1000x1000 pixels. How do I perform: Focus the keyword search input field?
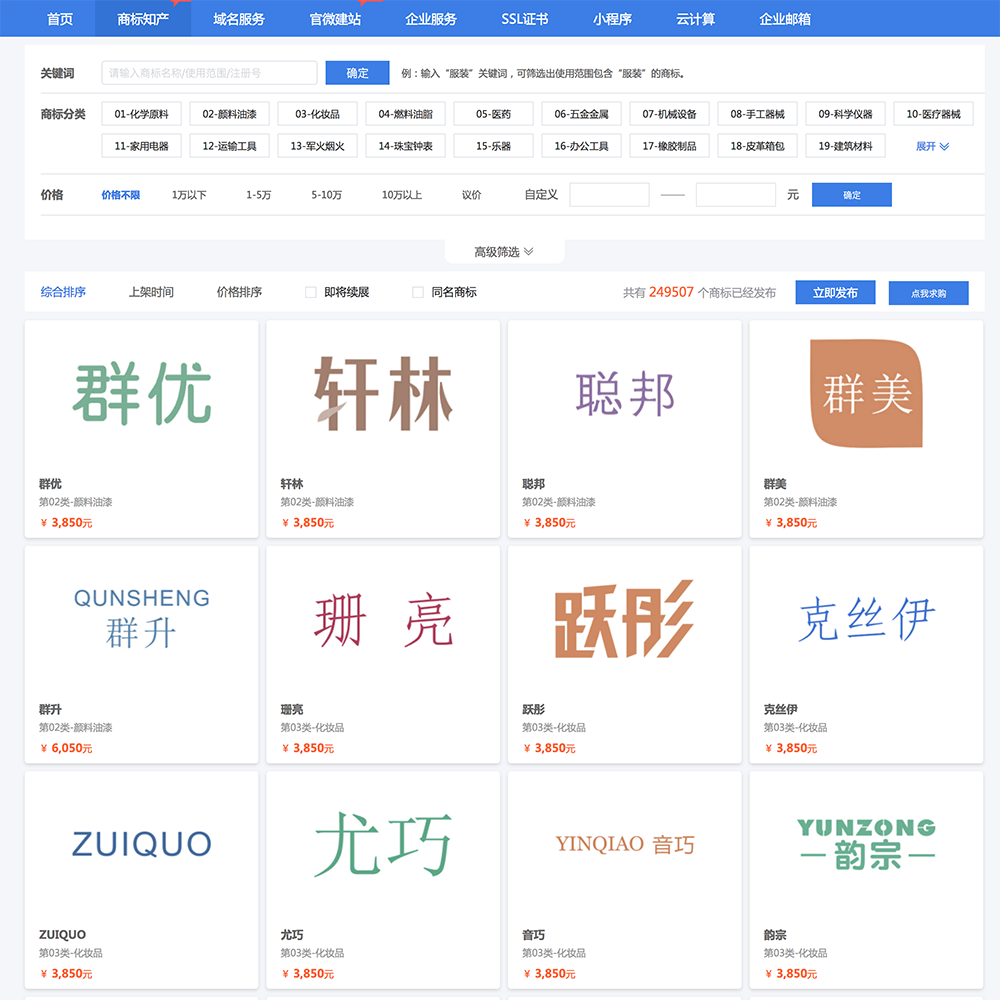click(209, 73)
